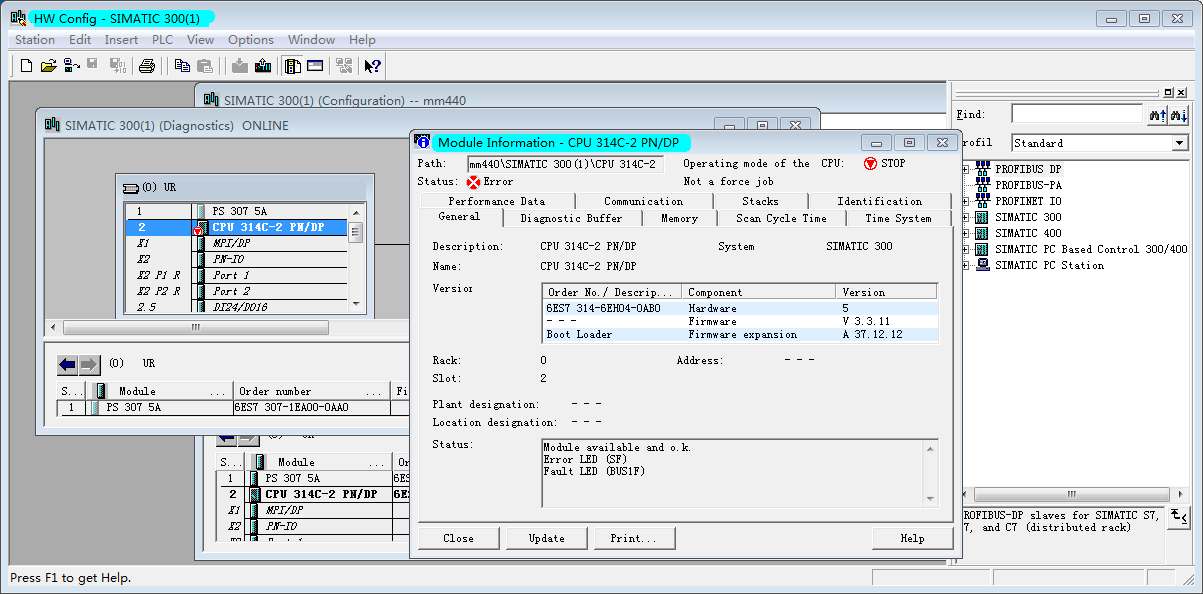Click the HW Config application title icon
This screenshot has width=1203, height=594.
point(18,18)
